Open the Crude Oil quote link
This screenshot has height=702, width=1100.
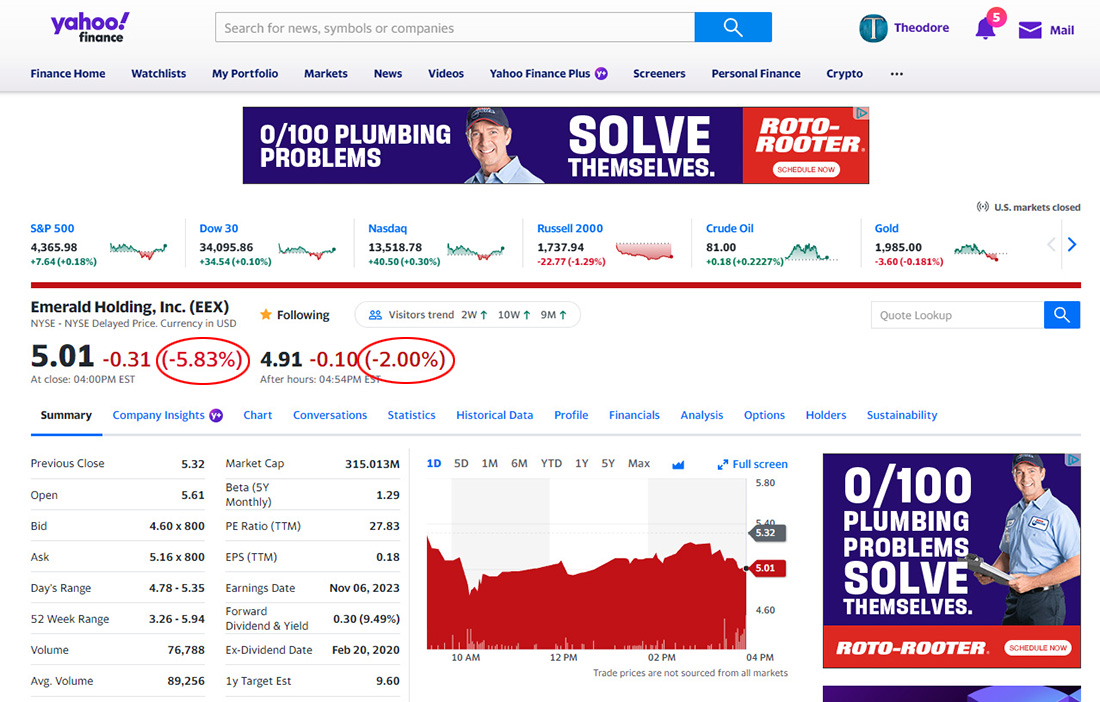pos(730,228)
